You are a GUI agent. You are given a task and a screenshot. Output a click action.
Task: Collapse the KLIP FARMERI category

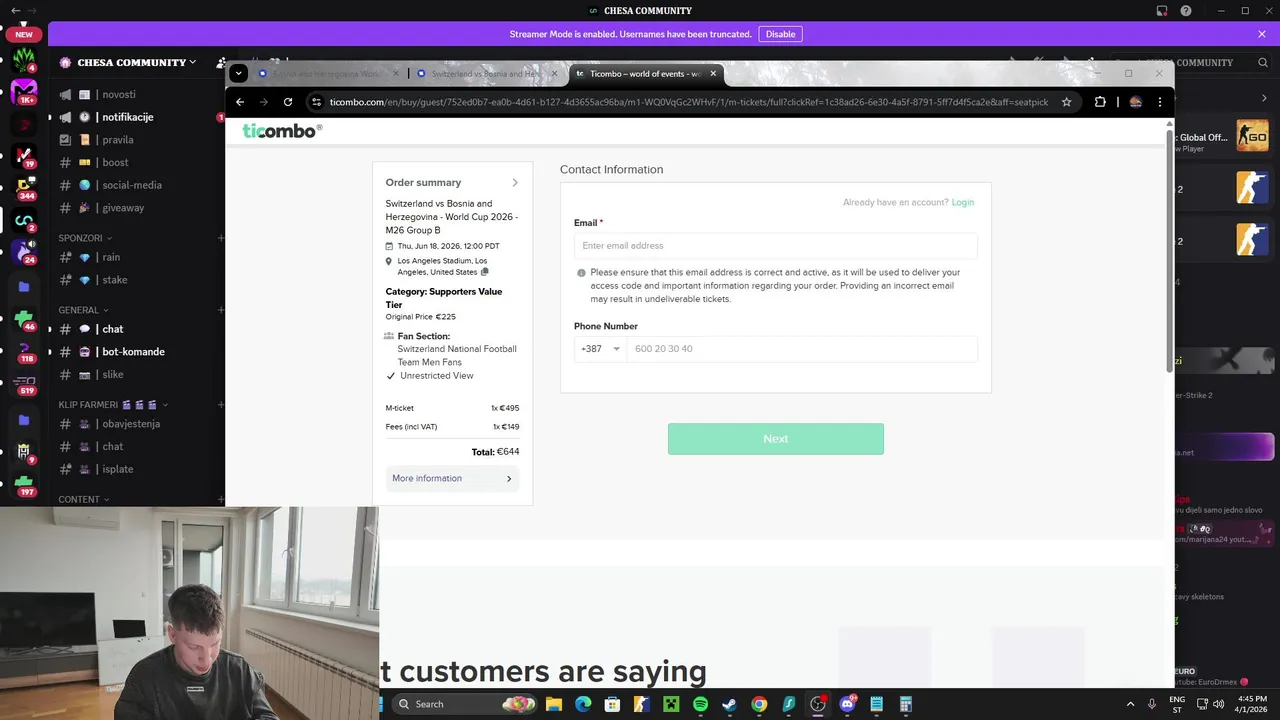(x=113, y=405)
